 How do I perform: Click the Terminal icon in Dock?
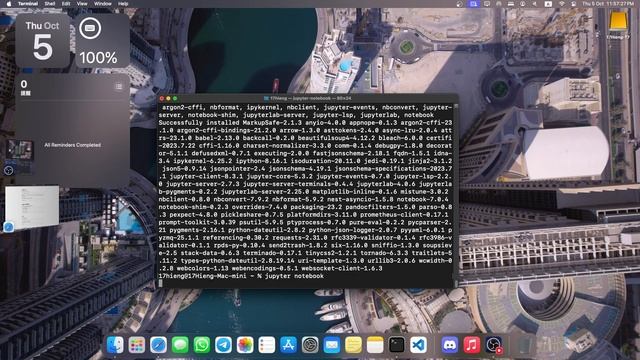396,345
